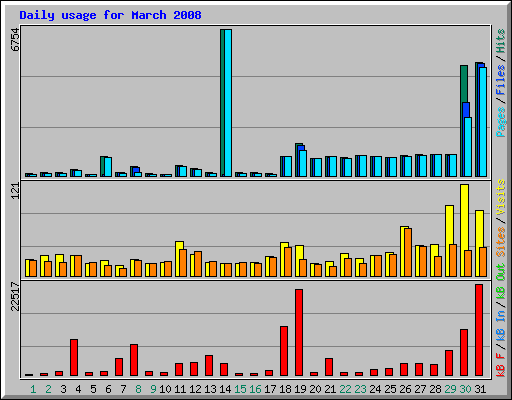Select the yellow visits bar for day 30
The image size is (512, 400).
[464, 217]
